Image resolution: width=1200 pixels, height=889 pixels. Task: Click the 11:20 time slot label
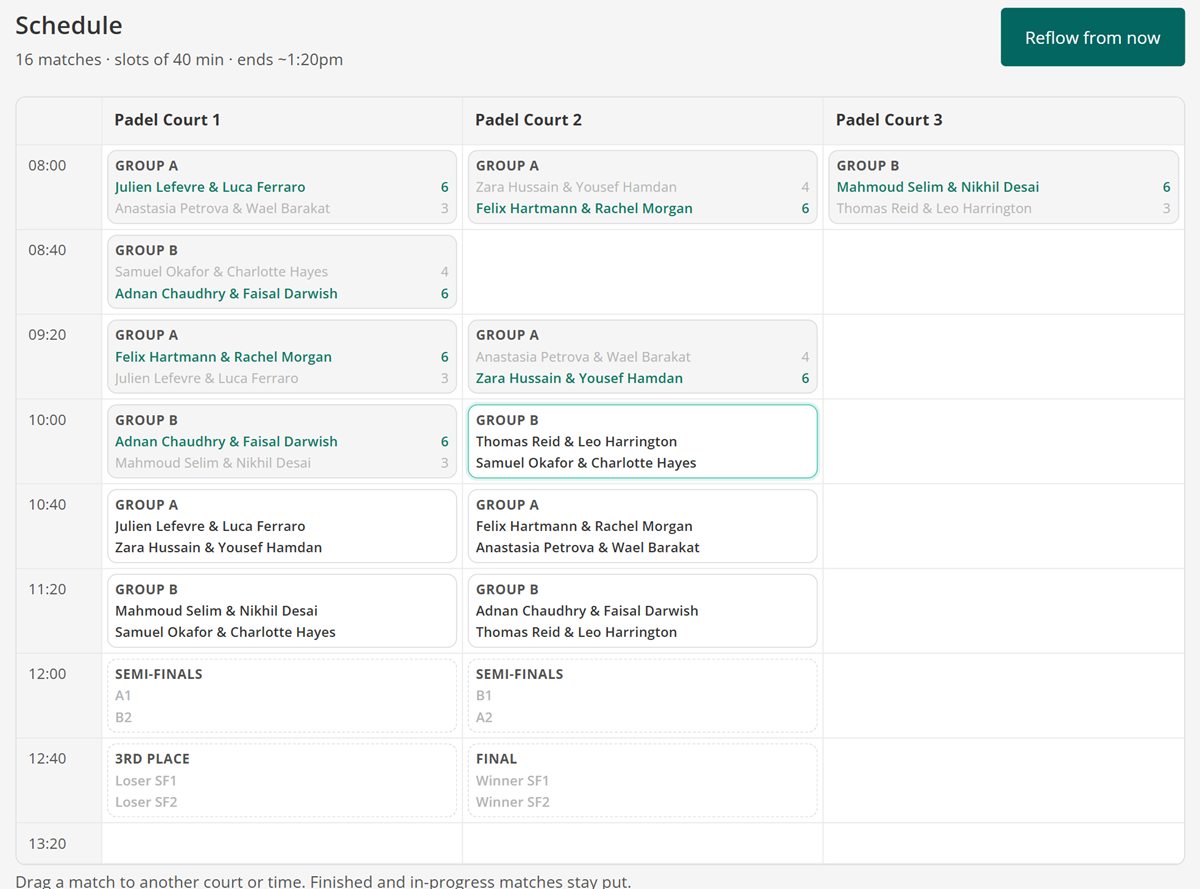[x=47, y=589]
